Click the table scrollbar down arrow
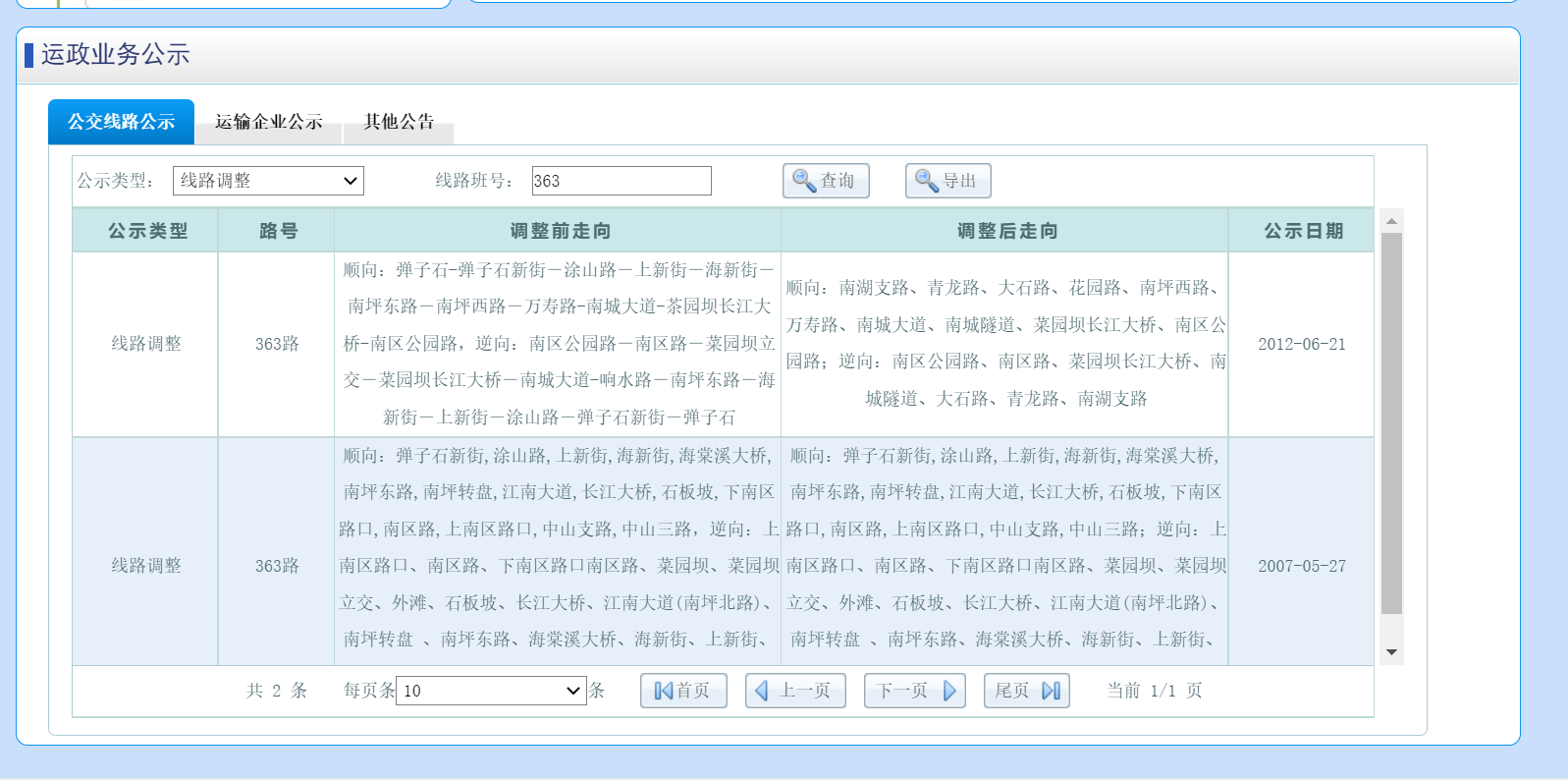Viewport: 1568px width, 781px height. pos(1391,652)
